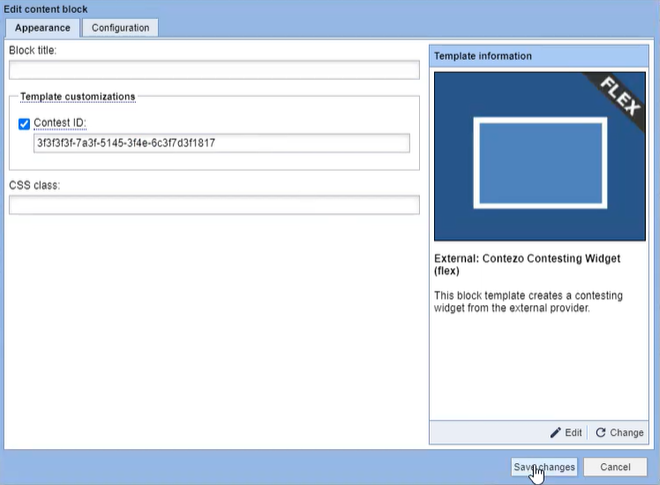Click the Change refresh icon

point(601,432)
